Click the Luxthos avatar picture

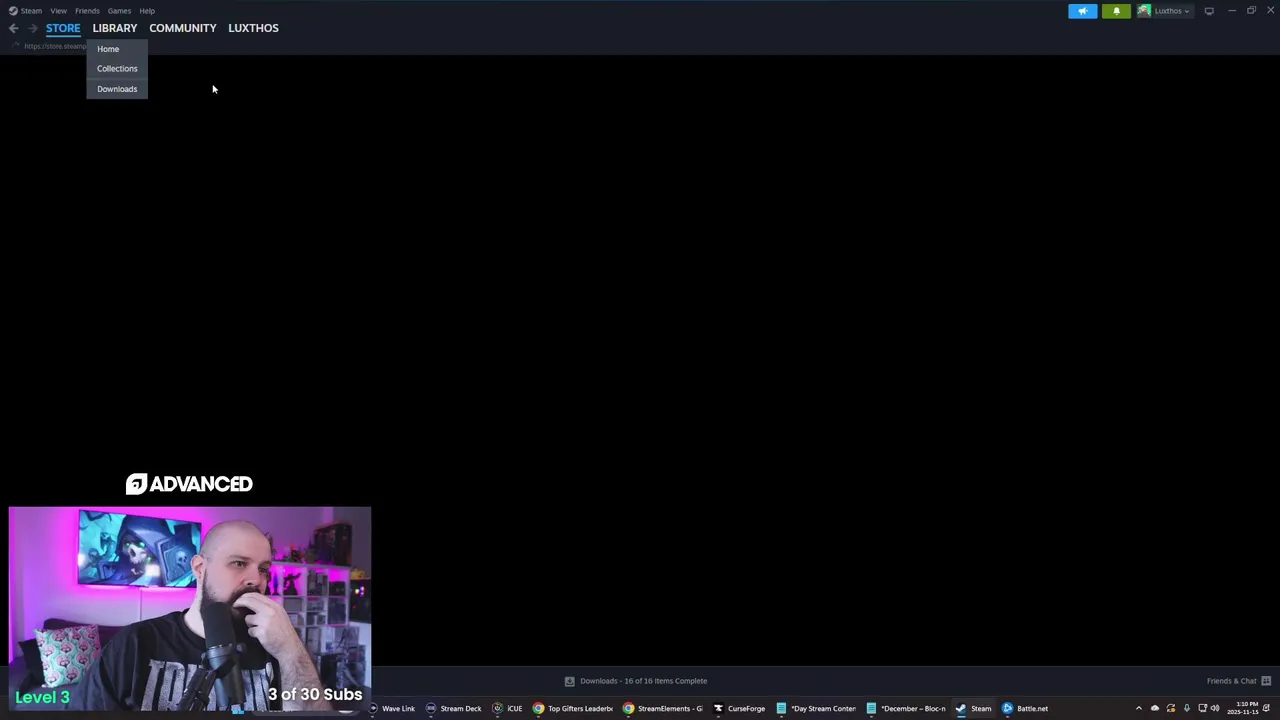click(1144, 11)
